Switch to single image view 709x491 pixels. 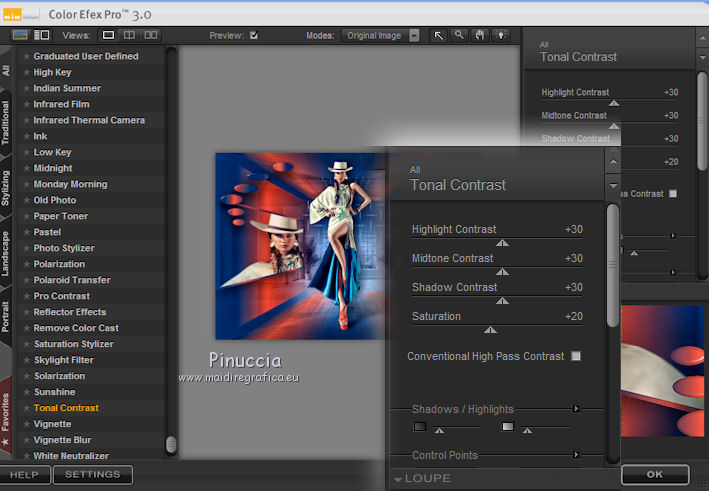tap(108, 35)
